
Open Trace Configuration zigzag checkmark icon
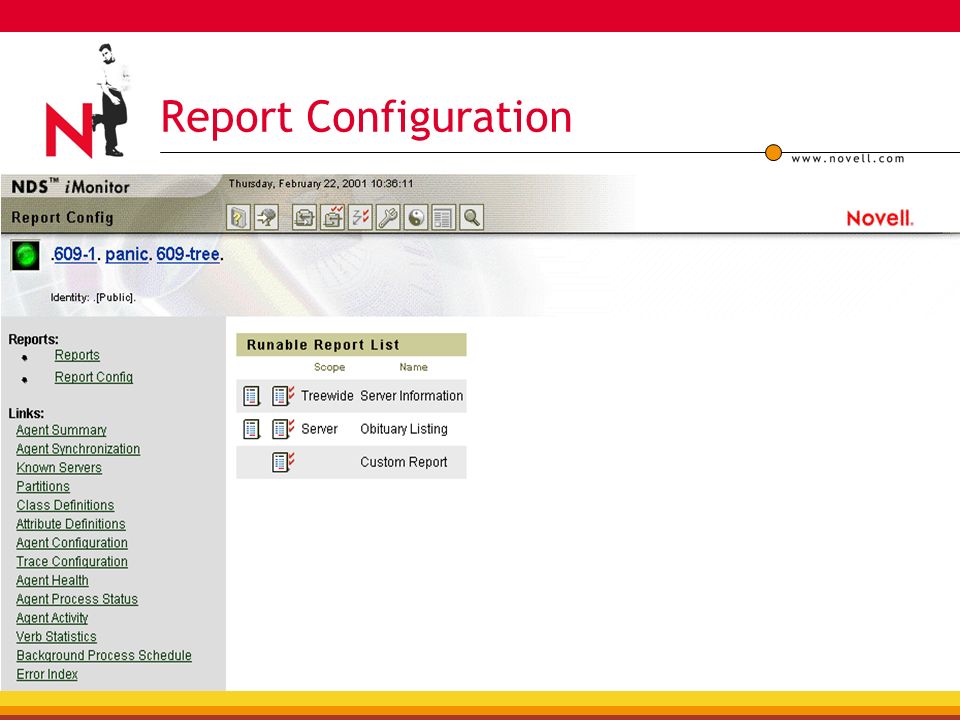[x=360, y=217]
